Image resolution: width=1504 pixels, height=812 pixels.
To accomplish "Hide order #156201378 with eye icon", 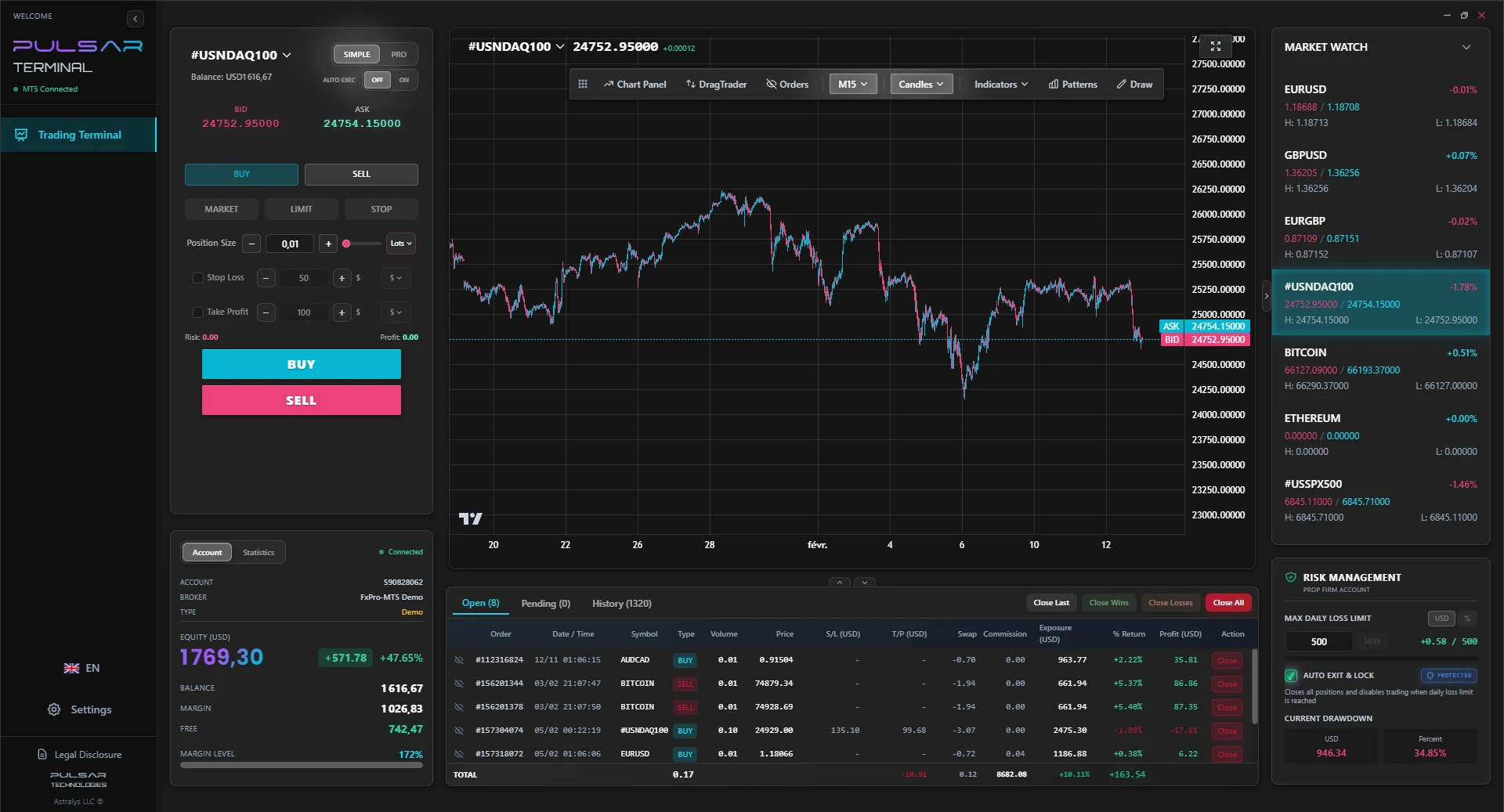I will (x=459, y=707).
